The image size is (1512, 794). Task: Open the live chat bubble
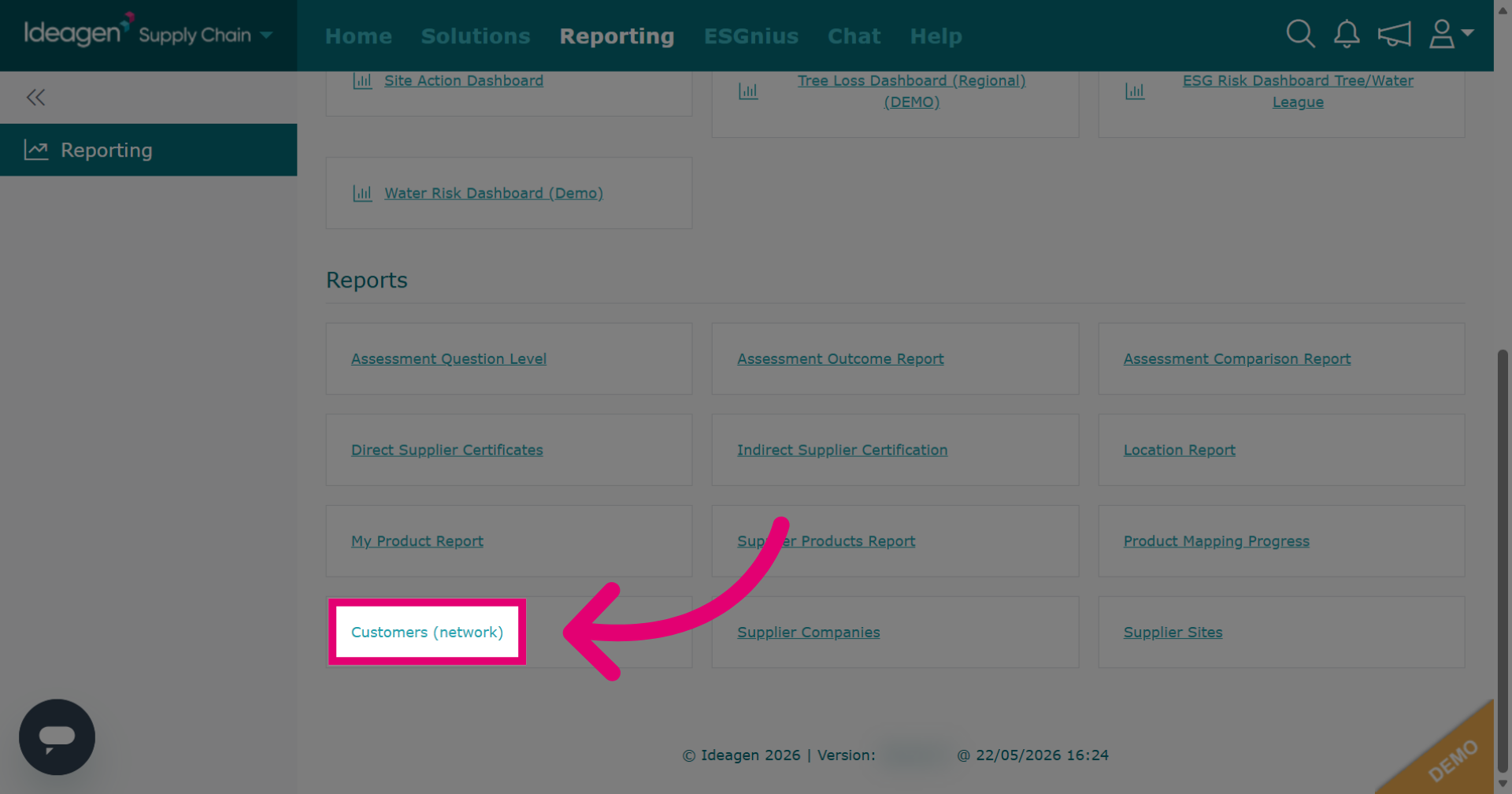[57, 737]
